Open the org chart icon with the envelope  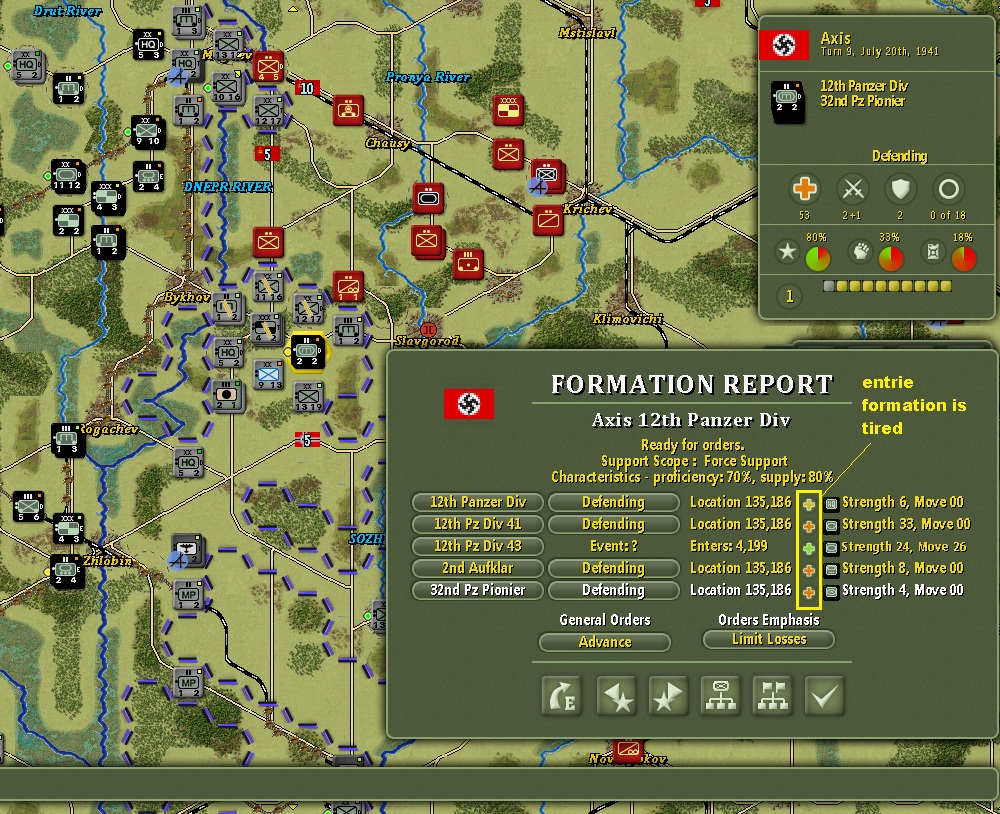tap(721, 696)
